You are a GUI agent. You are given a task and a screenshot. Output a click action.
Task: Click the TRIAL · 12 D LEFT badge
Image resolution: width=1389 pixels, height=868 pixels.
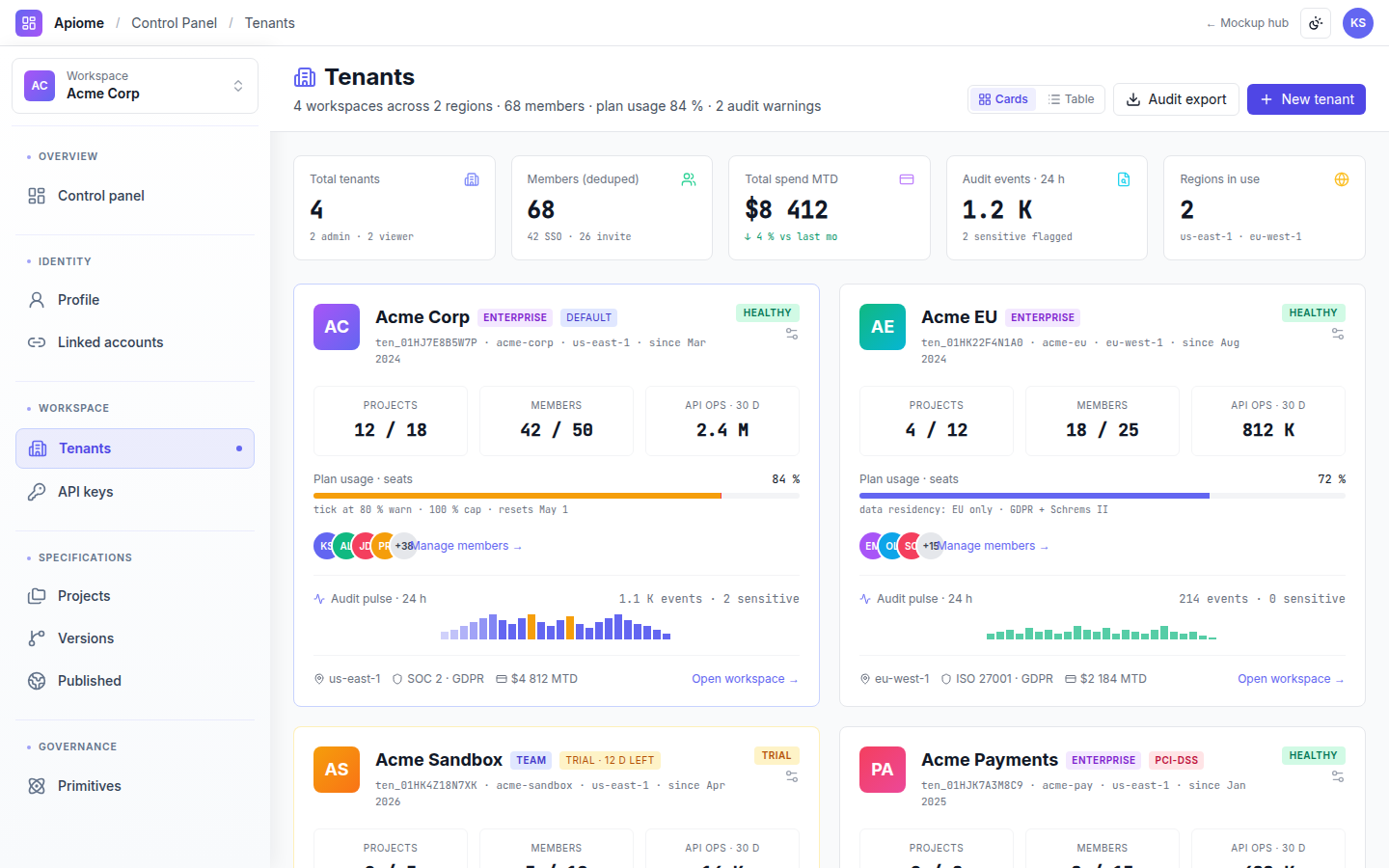coord(610,760)
